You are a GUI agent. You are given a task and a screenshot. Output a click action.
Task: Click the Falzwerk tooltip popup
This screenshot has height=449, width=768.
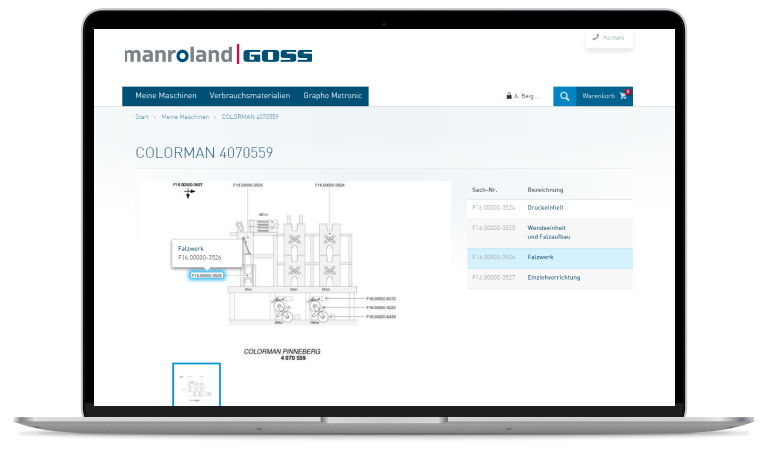(207, 253)
